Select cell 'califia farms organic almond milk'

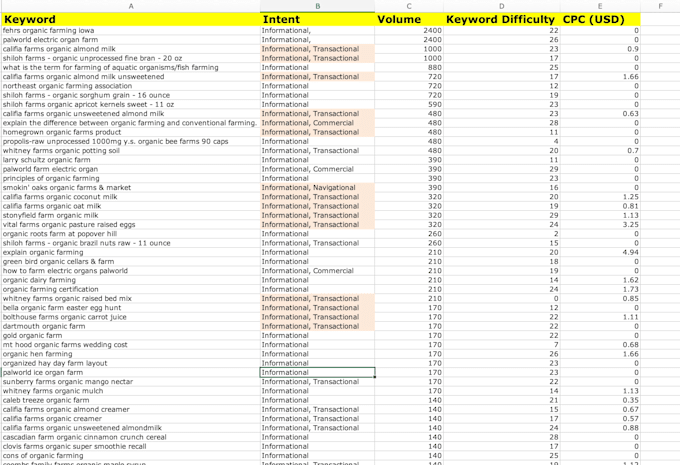131,49
